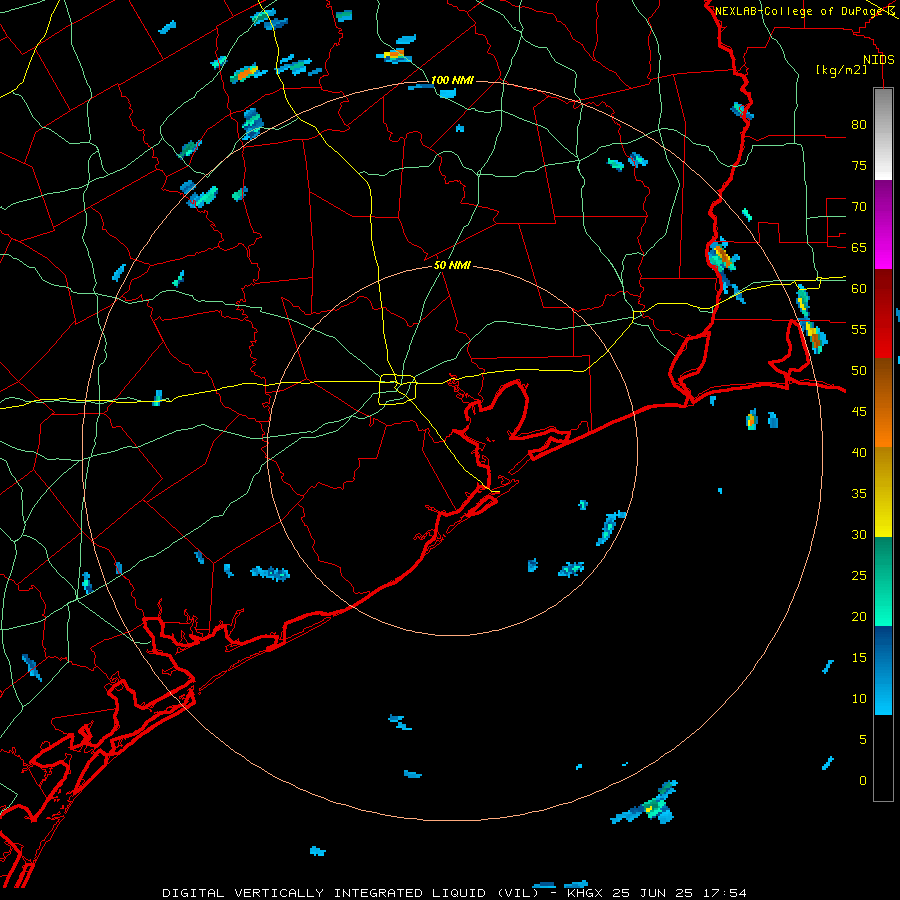Pick the yellow-gold segment of the color scale
This screenshot has height=900, width=900.
883,492
